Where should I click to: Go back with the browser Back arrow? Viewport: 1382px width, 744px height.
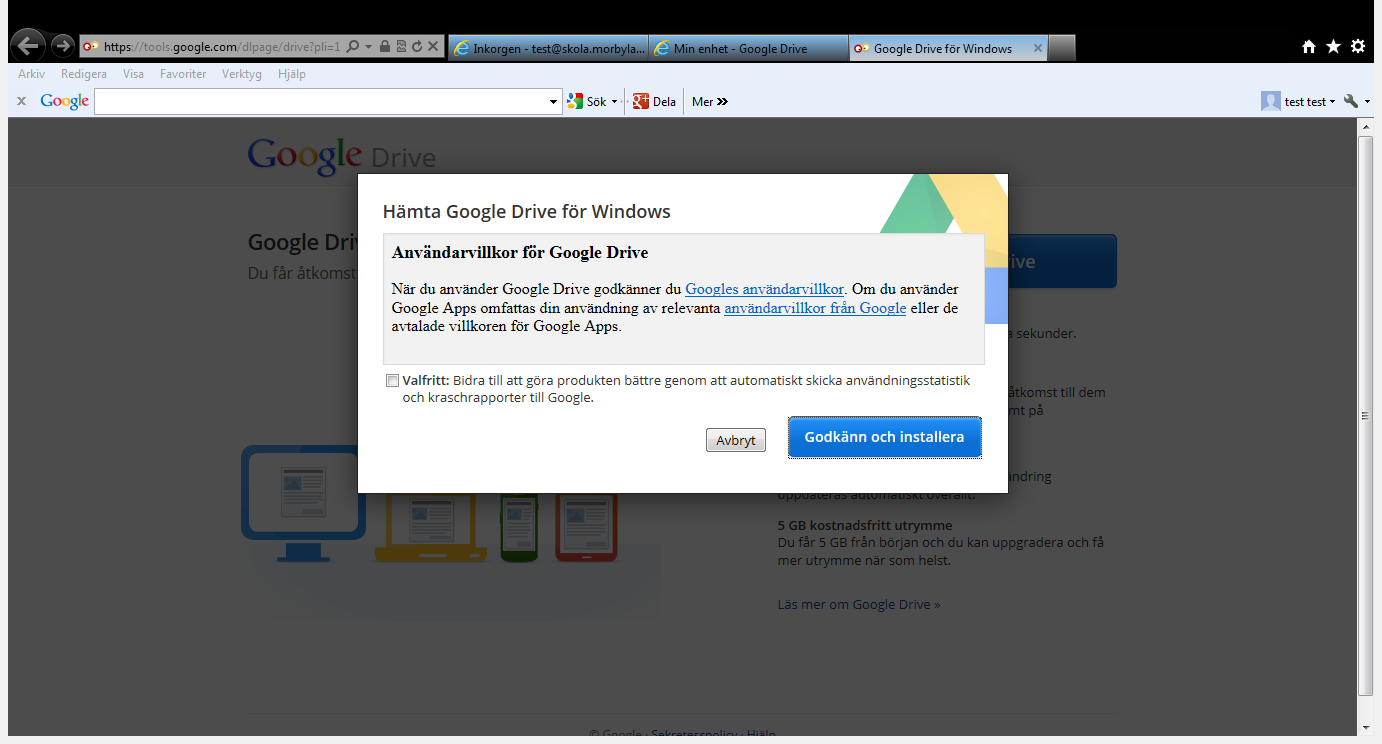pyautogui.click(x=29, y=45)
